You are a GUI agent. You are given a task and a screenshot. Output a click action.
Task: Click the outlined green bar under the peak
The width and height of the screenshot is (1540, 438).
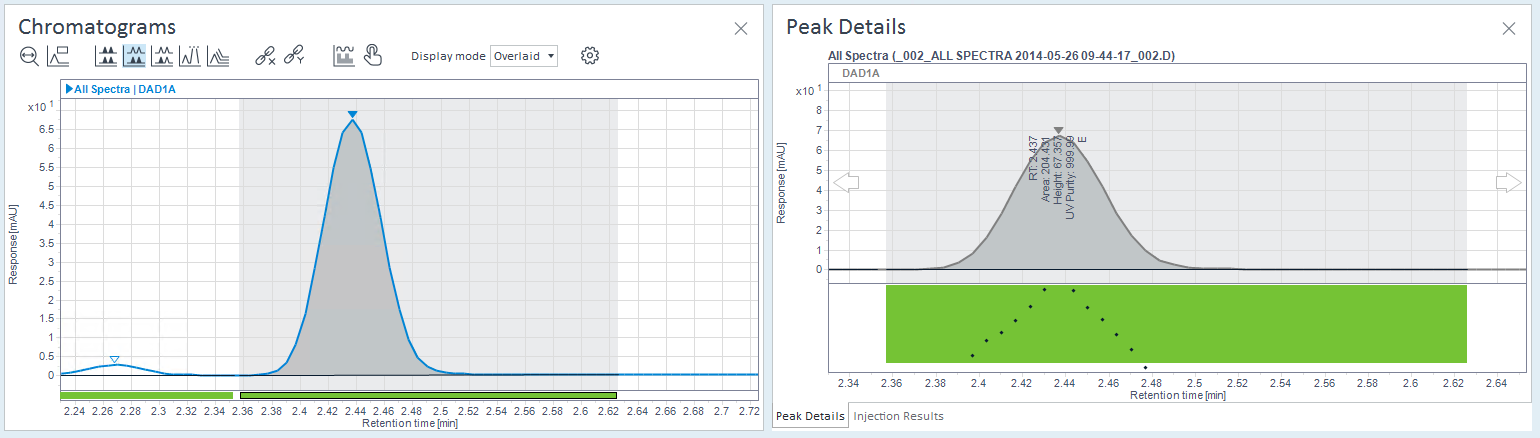[x=428, y=395]
